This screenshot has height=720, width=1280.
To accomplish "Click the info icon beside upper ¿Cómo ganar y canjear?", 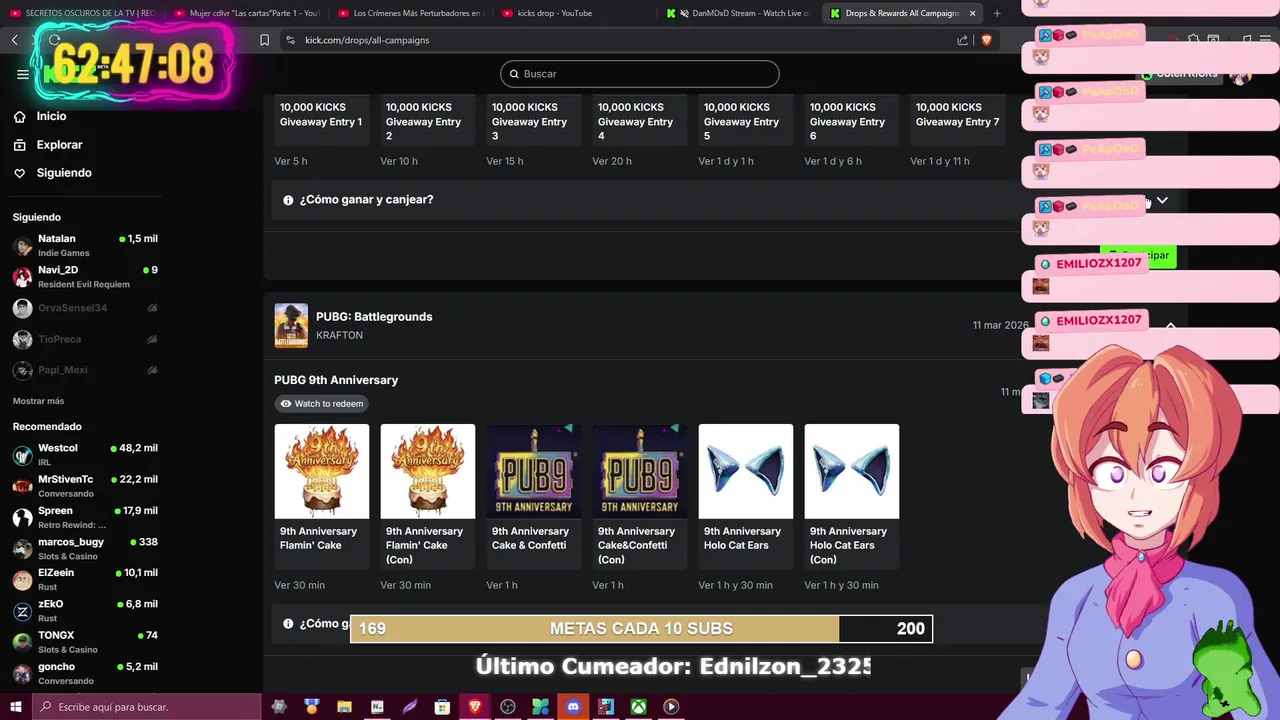I will click(x=288, y=200).
